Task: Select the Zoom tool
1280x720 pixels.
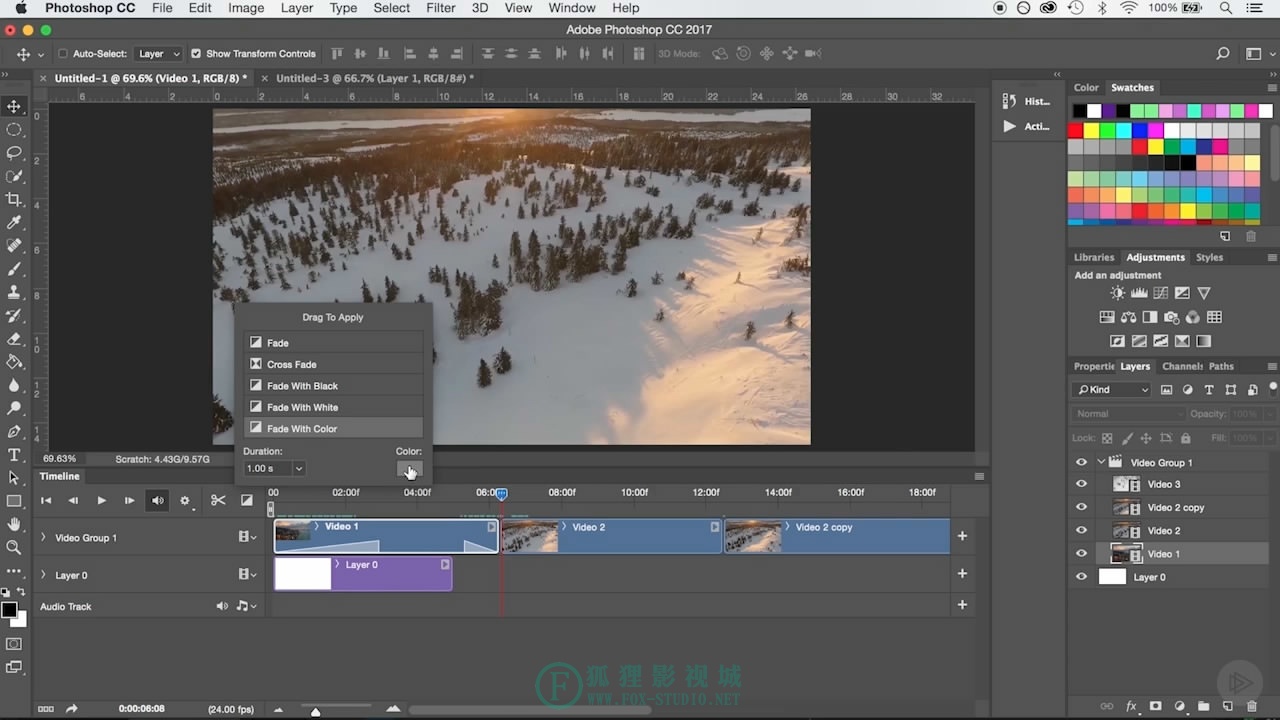Action: tap(14, 547)
